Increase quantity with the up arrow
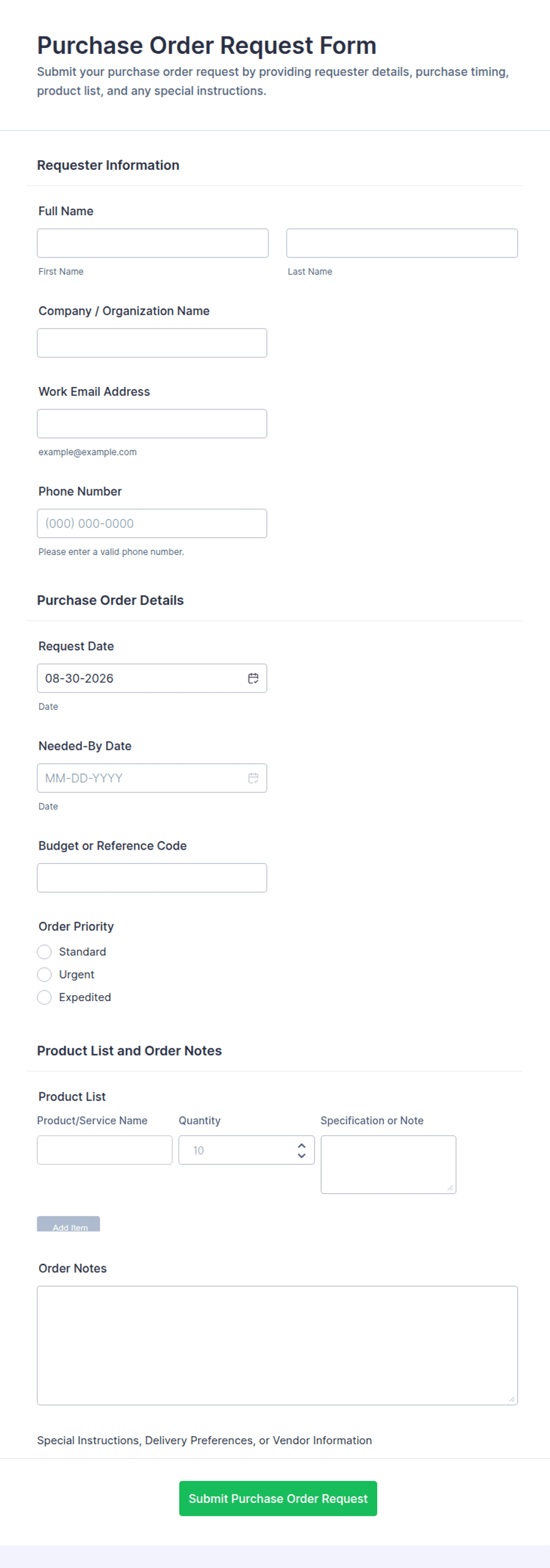The width and height of the screenshot is (550, 1568). tap(301, 1146)
